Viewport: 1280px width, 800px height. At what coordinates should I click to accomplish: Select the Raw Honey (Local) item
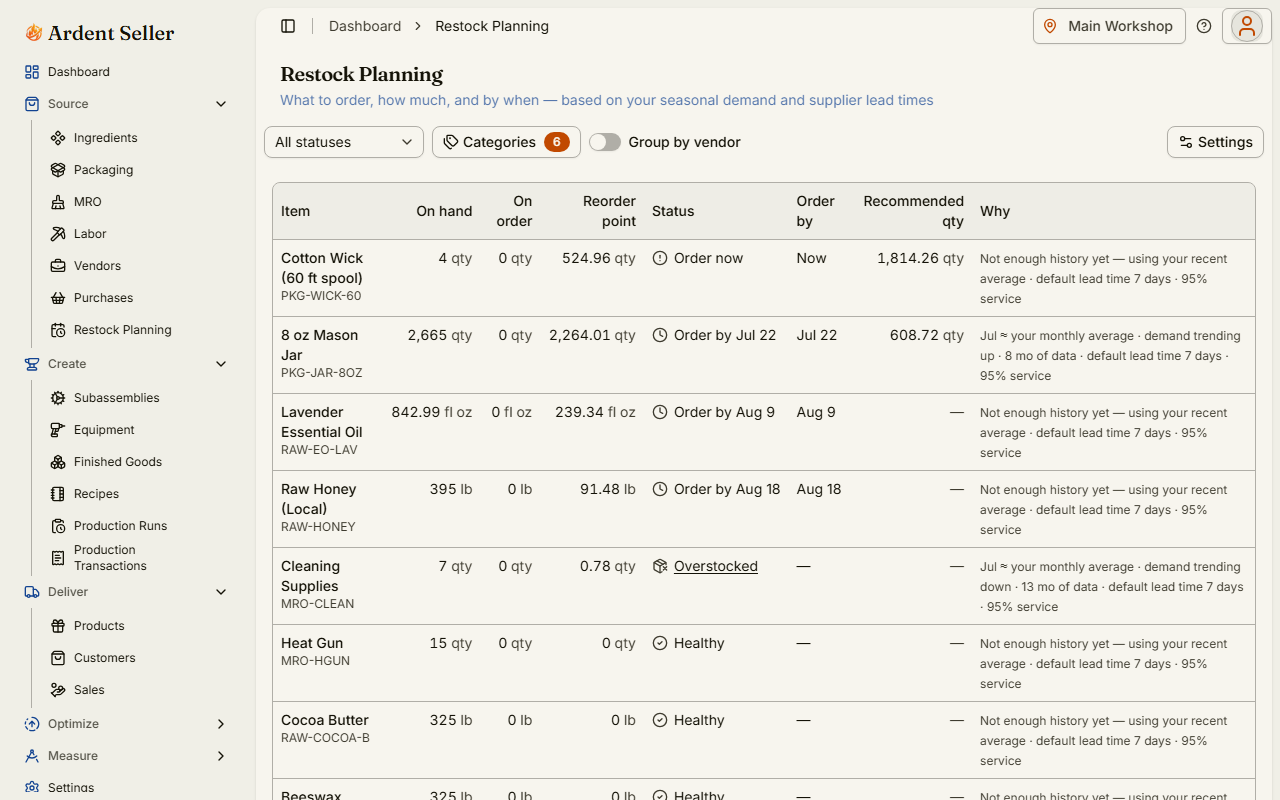pos(319,499)
